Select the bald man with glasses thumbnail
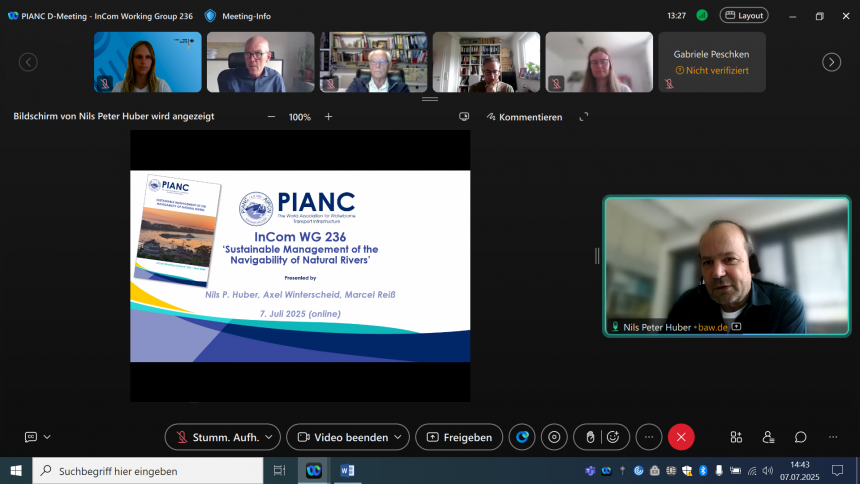 coord(261,62)
